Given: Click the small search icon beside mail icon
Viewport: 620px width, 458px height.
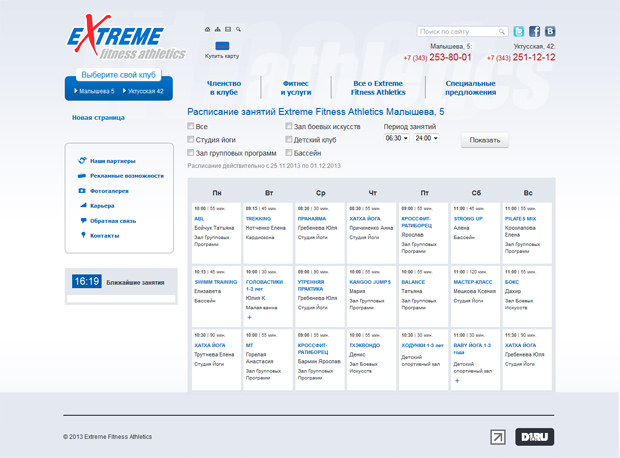Looking at the screenshot, I should click(238, 29).
